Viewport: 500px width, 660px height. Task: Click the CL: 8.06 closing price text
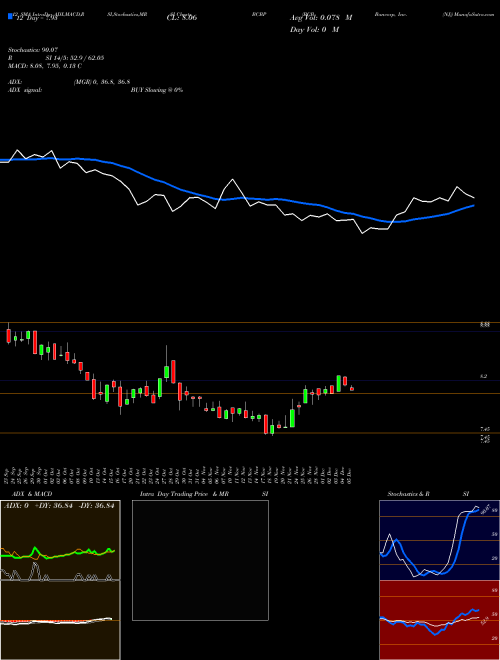182,18
